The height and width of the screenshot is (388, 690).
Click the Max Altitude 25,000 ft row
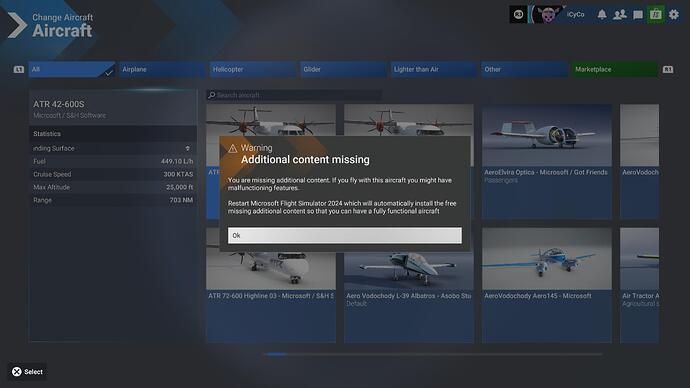tap(113, 187)
